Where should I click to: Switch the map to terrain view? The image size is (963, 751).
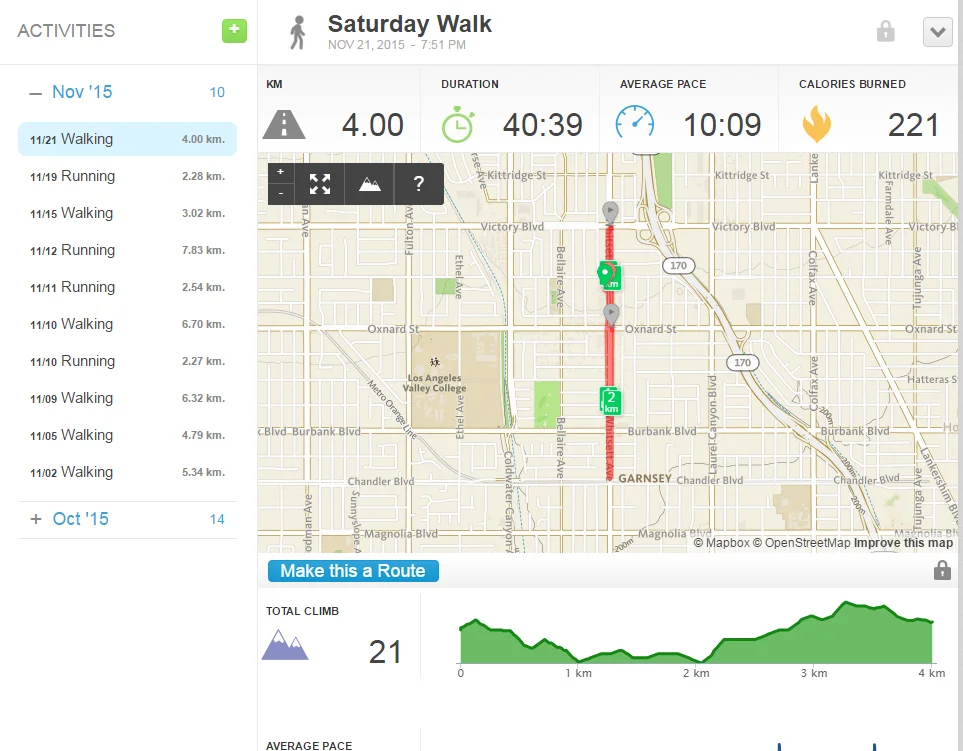(369, 183)
